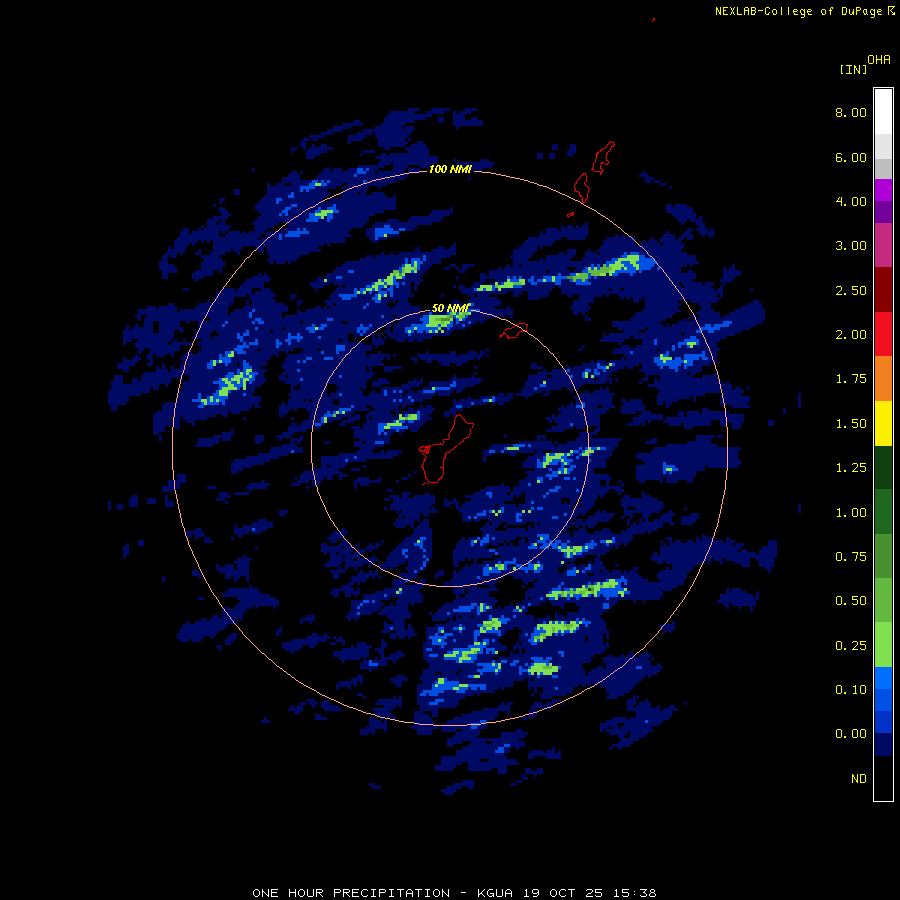The image size is (900, 900).
Task: Click the 0.75 legend value
Action: [851, 557]
